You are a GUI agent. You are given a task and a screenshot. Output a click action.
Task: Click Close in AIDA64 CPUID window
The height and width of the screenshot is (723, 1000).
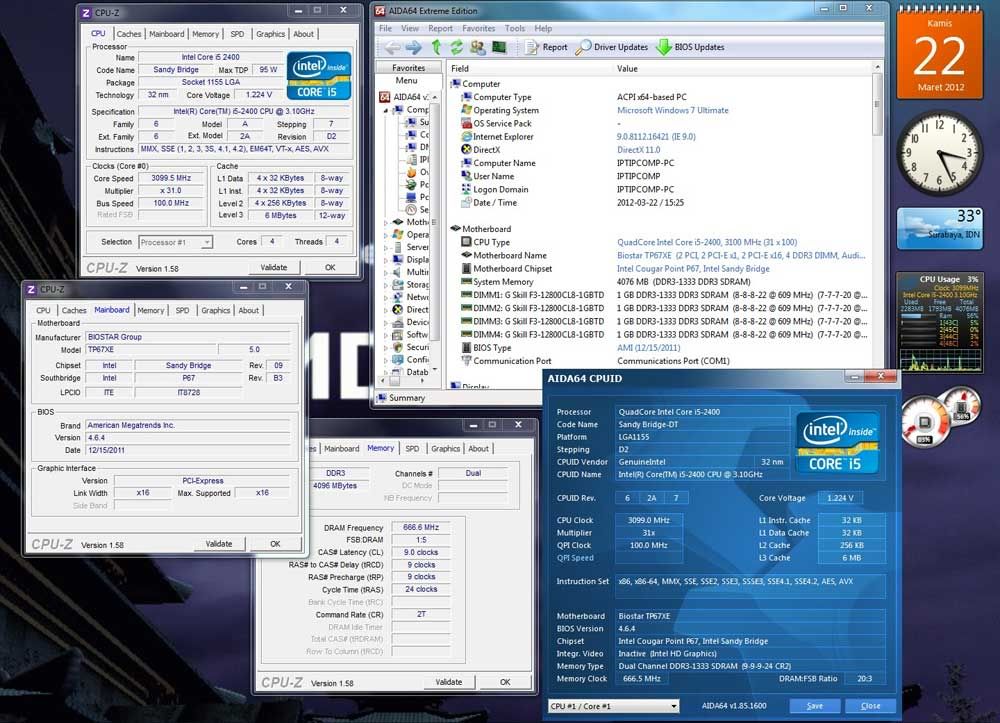point(870,706)
